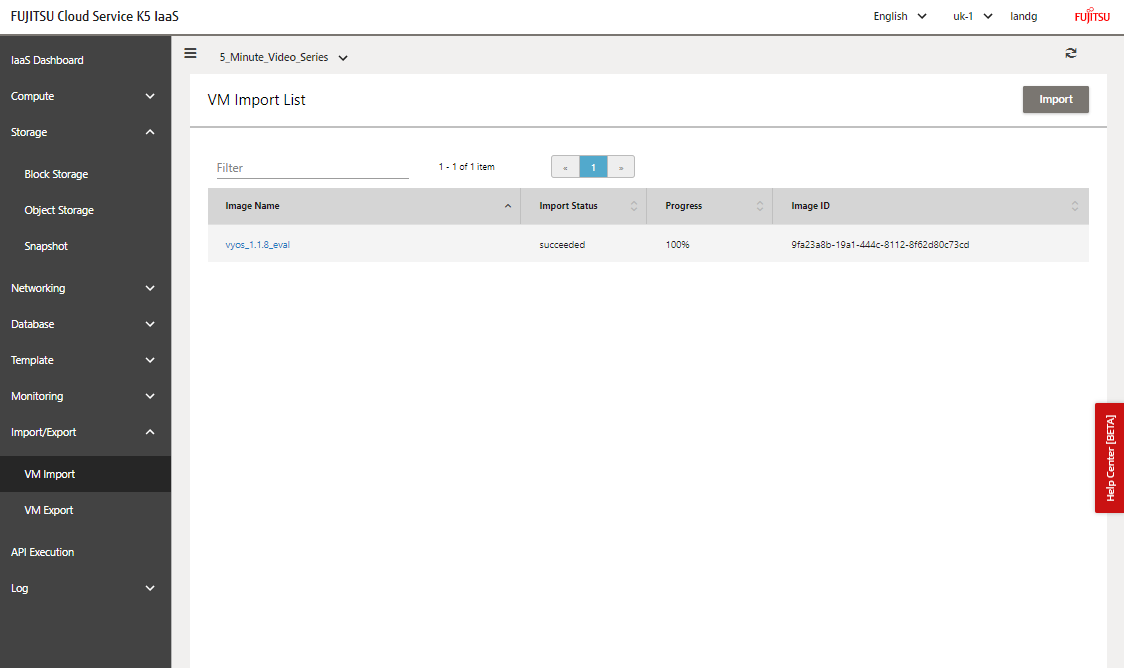This screenshot has width=1124, height=668.
Task: Open the vyos_1.1.8_eval image link
Action: click(x=257, y=244)
